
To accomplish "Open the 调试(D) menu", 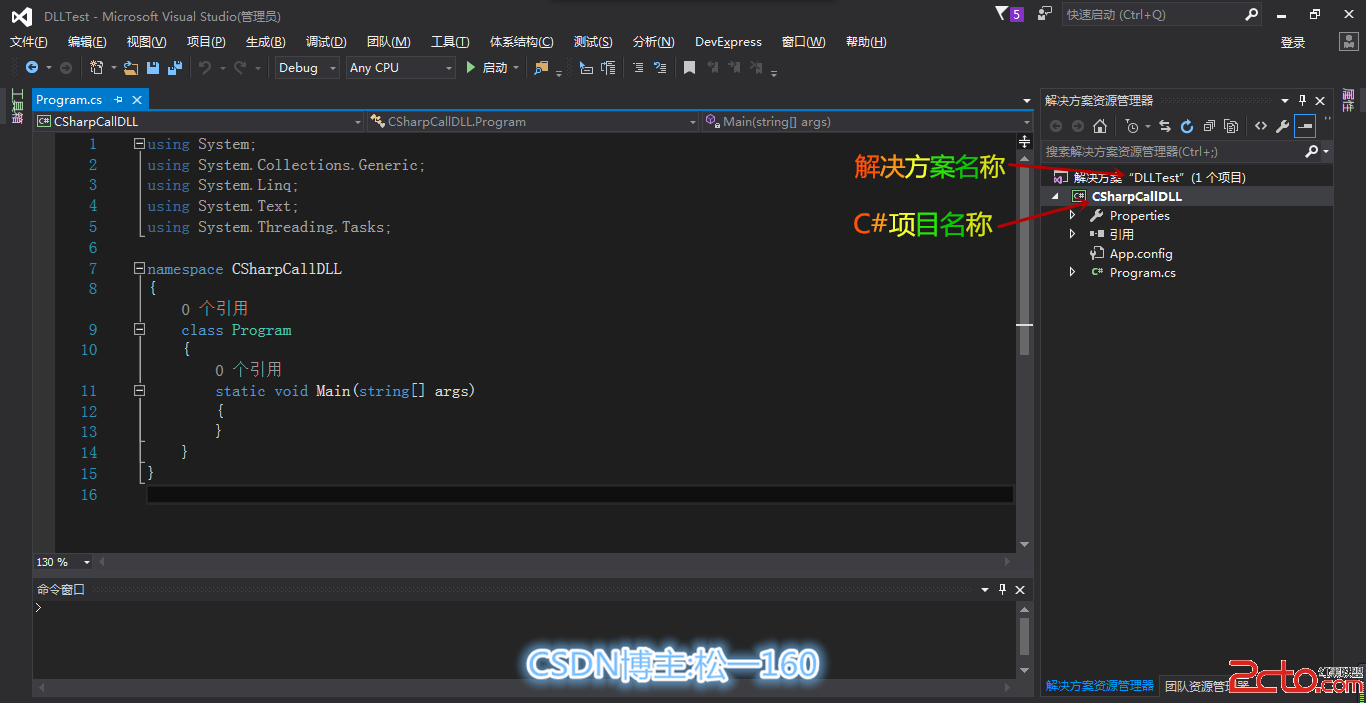I will tap(326, 42).
